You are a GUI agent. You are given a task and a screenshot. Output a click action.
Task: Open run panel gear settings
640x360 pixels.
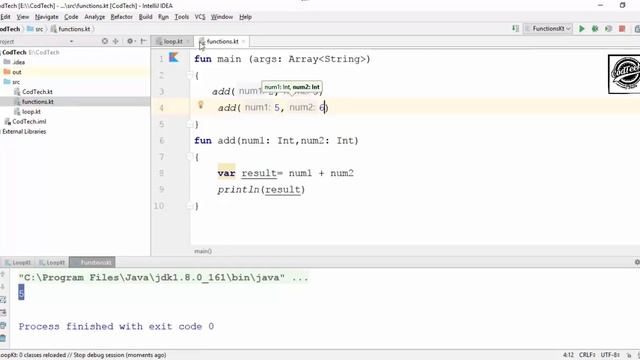637,262
